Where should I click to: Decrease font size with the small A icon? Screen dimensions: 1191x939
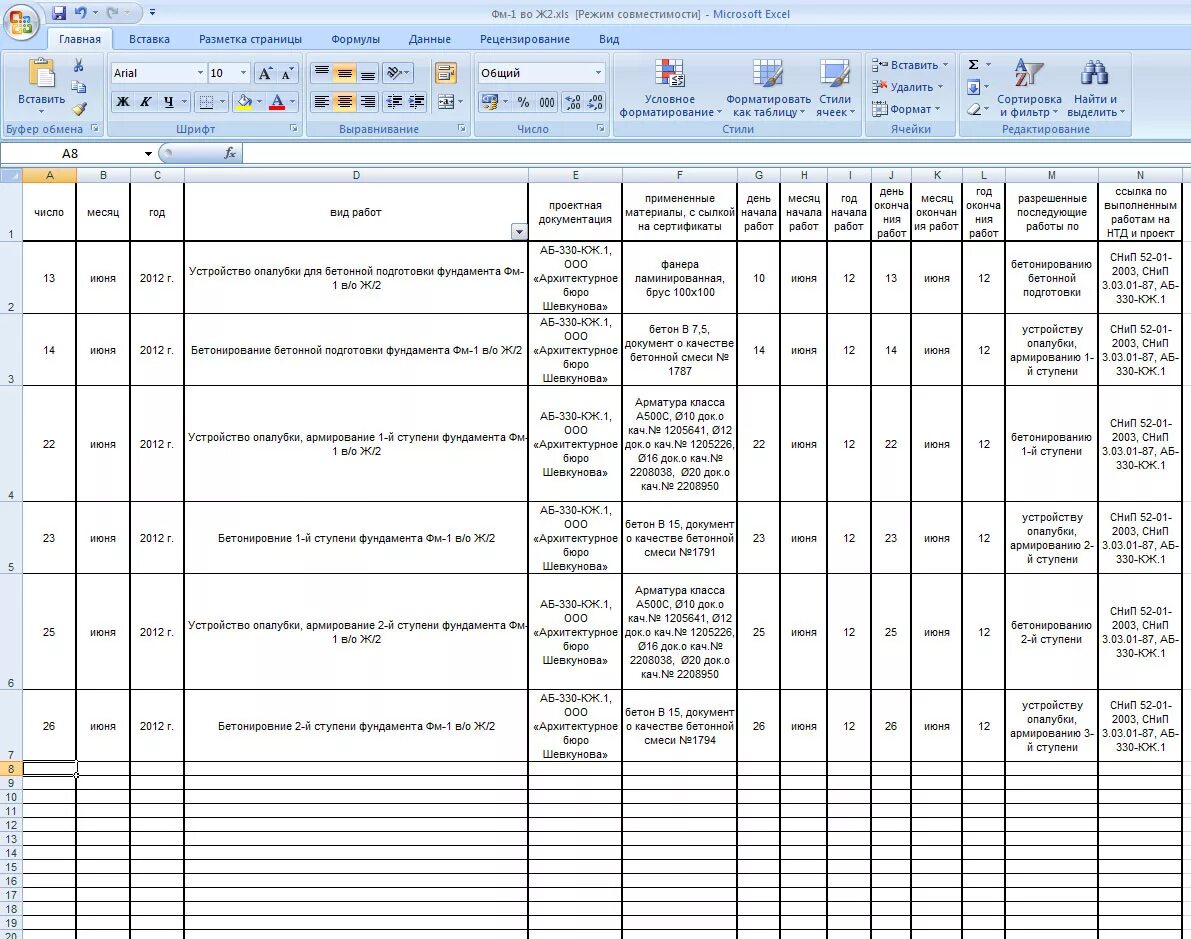pyautogui.click(x=286, y=74)
